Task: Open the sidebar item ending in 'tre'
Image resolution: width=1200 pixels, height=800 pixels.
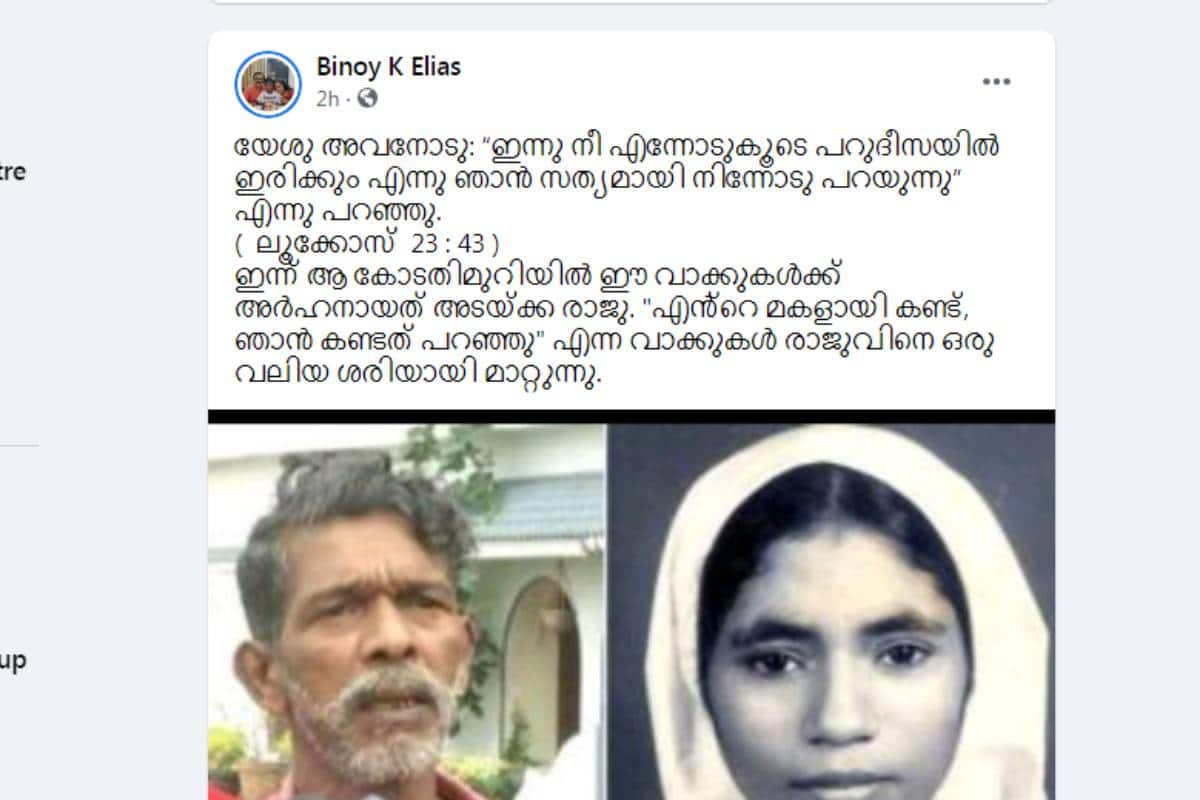Action: [x=12, y=172]
